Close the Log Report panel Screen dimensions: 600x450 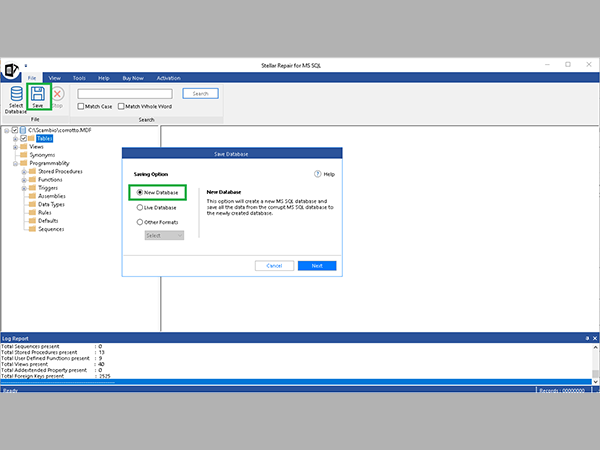(x=595, y=338)
